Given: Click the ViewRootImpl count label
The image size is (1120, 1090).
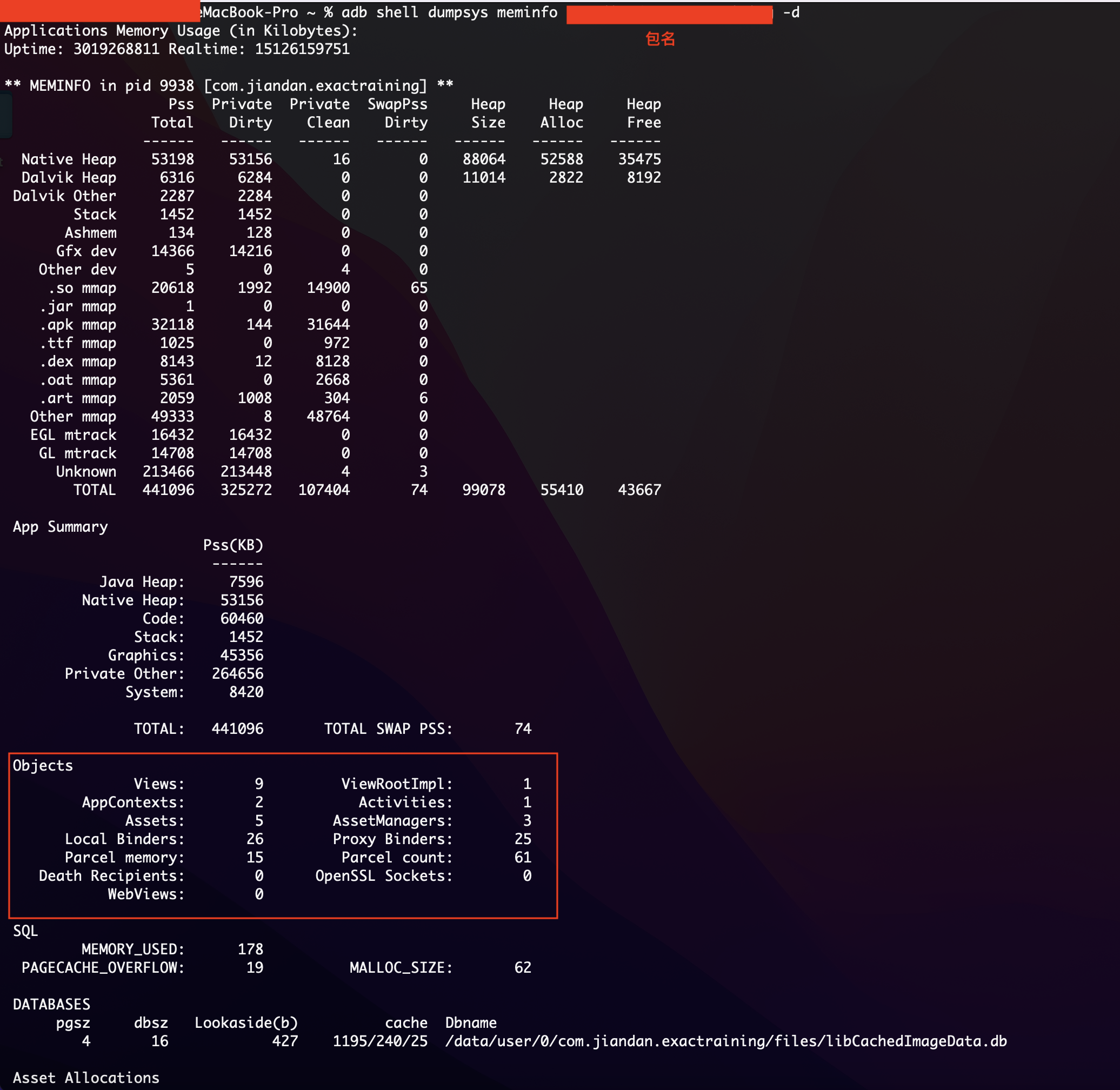Looking at the screenshot, I should [397, 784].
